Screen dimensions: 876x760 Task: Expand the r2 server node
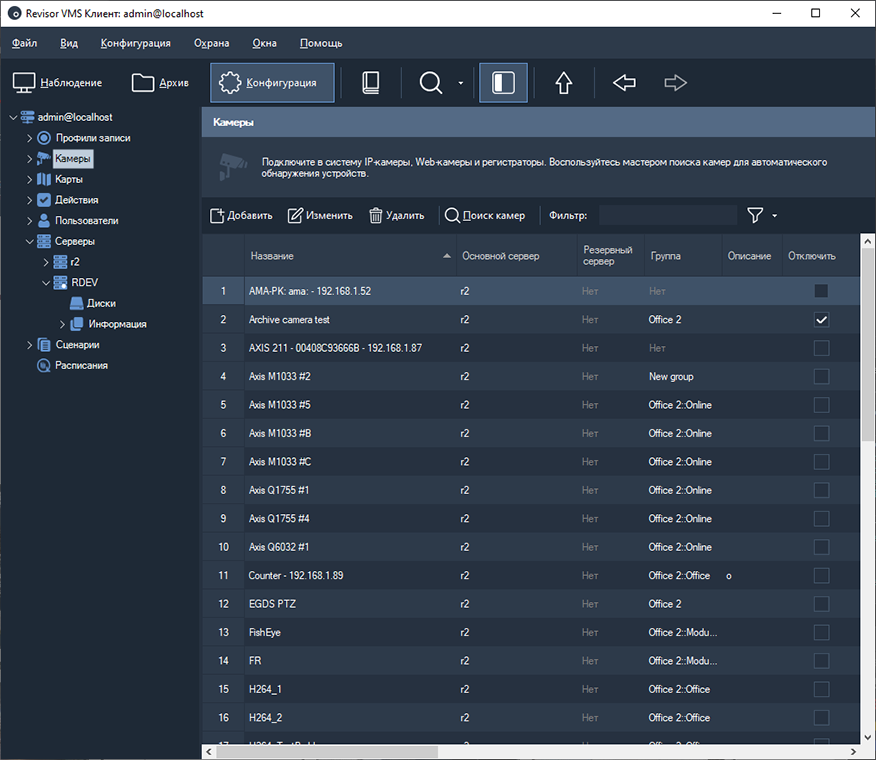click(46, 261)
